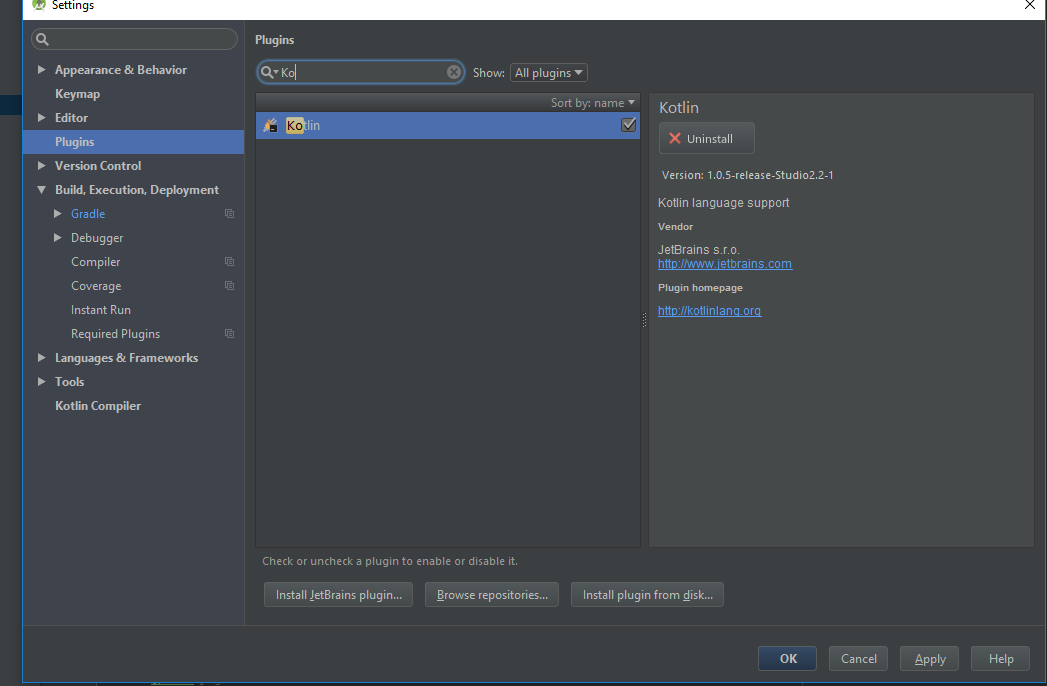1047x686 pixels.
Task: Open the kotlinlang.org homepage link
Action: coord(709,311)
